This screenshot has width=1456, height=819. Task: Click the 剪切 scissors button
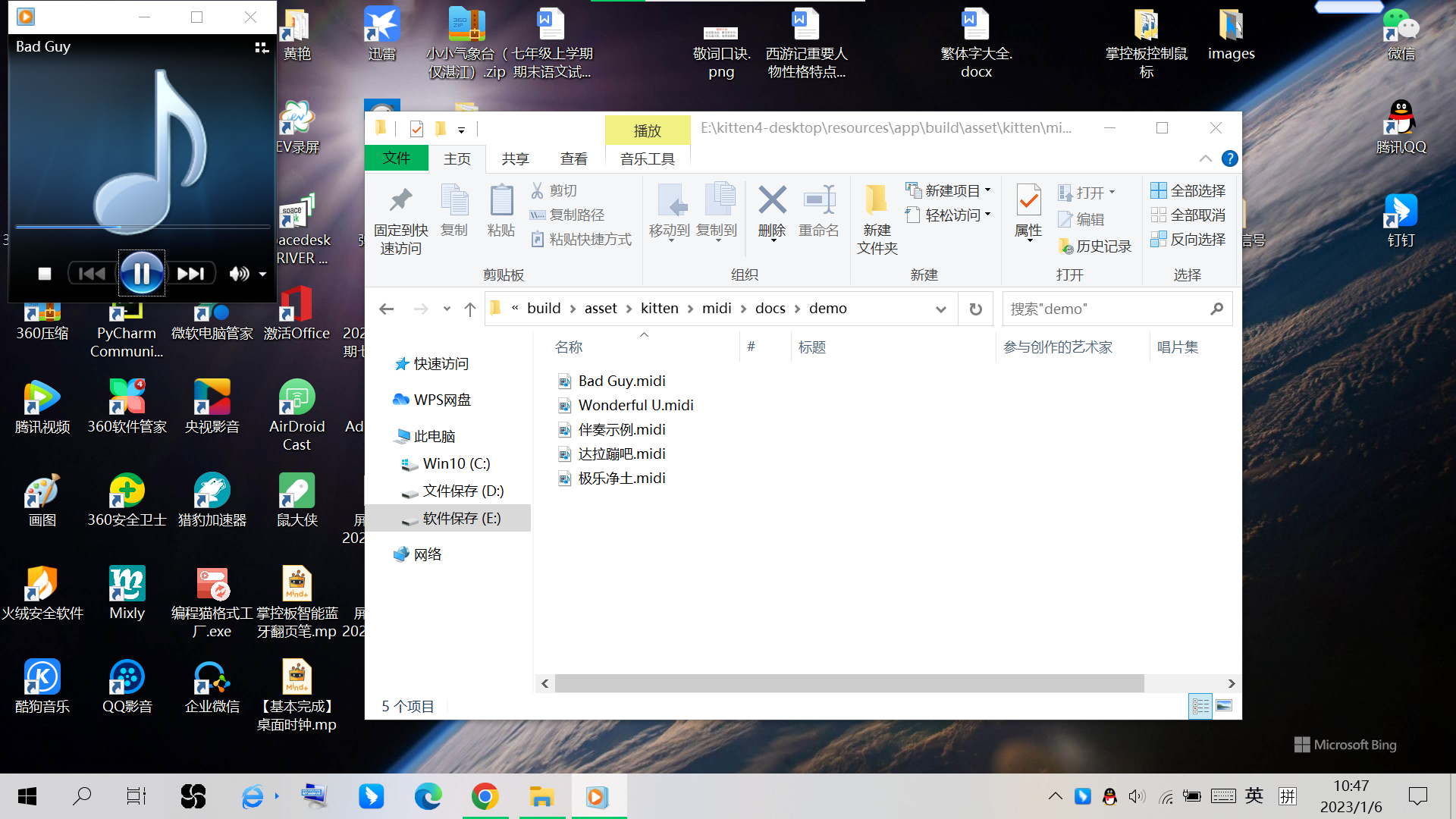pos(554,190)
